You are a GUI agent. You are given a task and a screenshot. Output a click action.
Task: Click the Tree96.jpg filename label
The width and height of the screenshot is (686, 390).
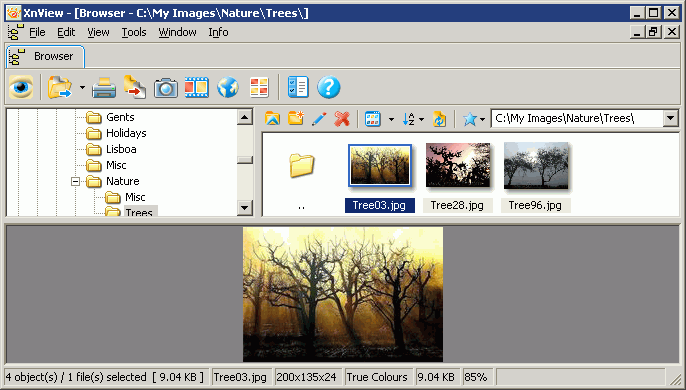coord(535,205)
